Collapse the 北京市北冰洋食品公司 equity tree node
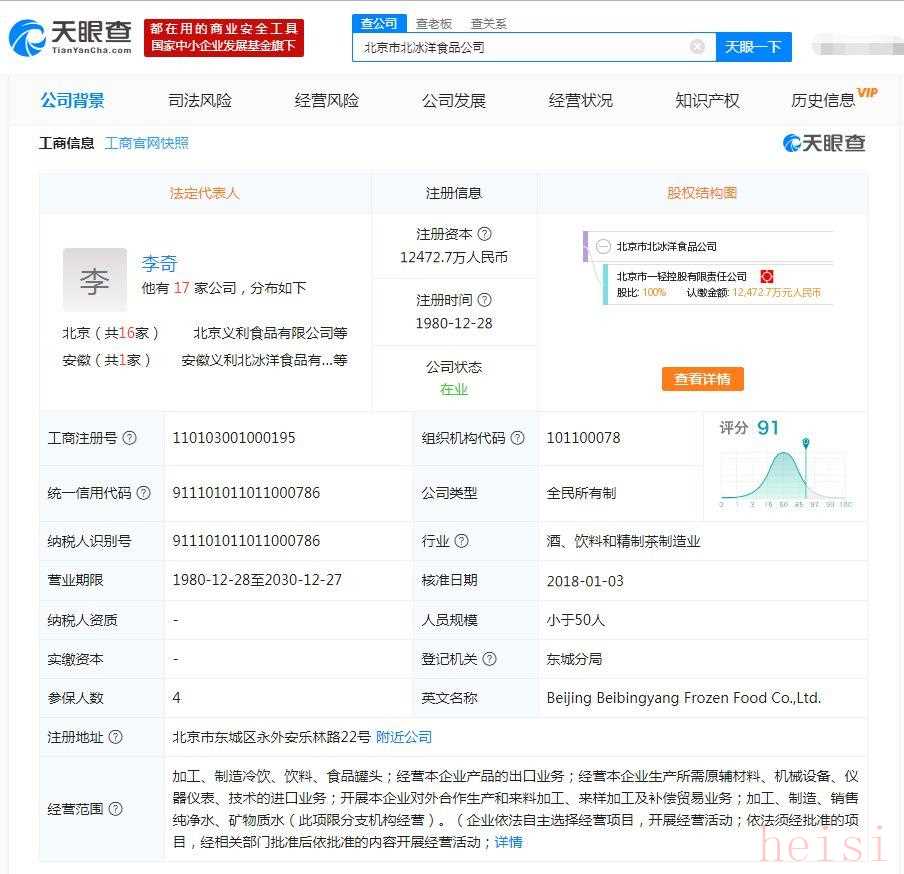Image resolution: width=904 pixels, height=874 pixels. click(x=603, y=246)
